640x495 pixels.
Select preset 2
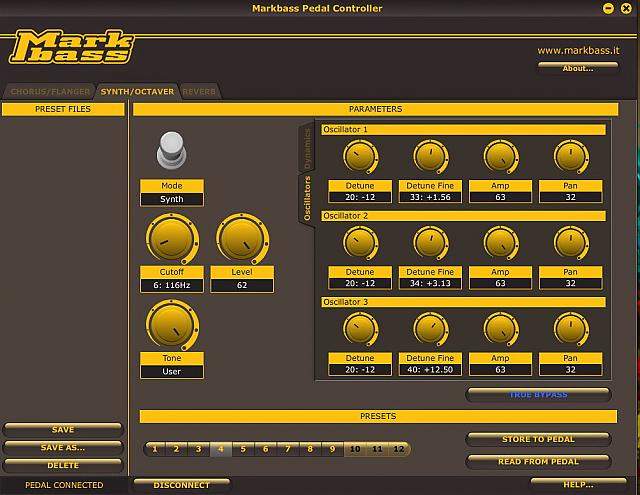(x=176, y=449)
